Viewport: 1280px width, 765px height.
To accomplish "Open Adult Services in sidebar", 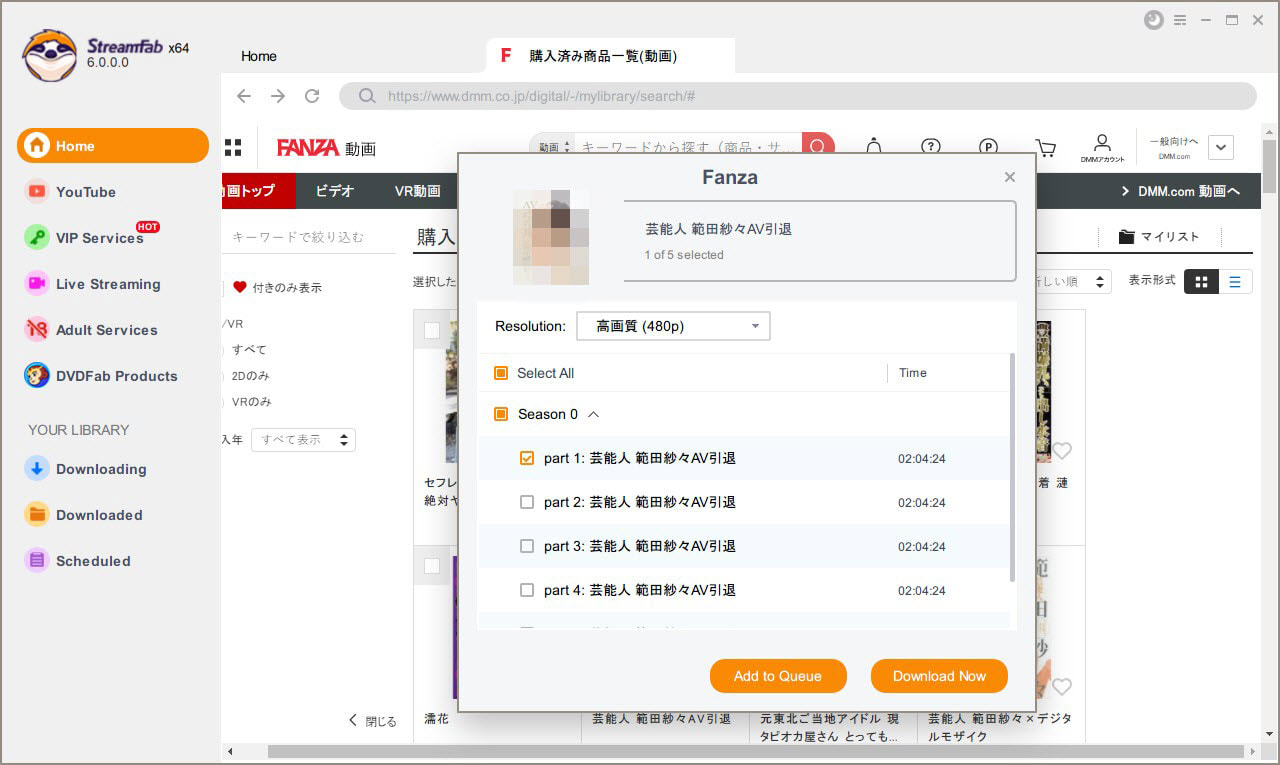I will [x=106, y=330].
